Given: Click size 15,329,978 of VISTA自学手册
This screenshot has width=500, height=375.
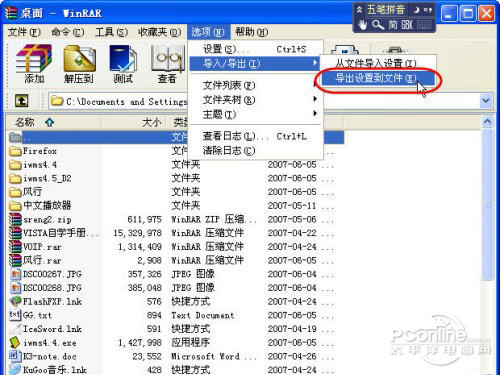Looking at the screenshot, I should click(x=137, y=233).
